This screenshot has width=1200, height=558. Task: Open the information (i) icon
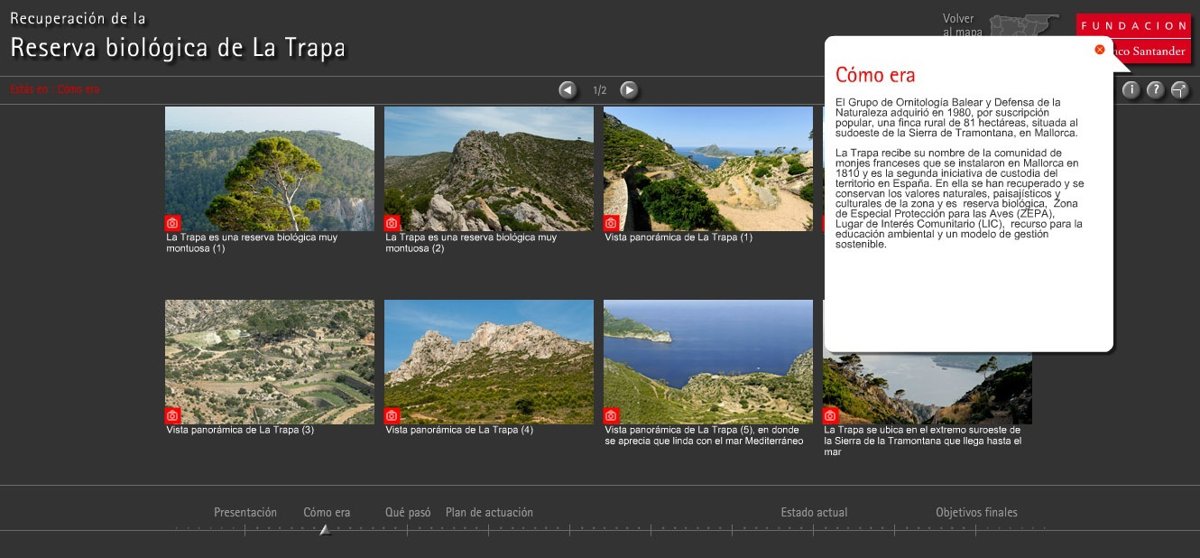point(1131,90)
